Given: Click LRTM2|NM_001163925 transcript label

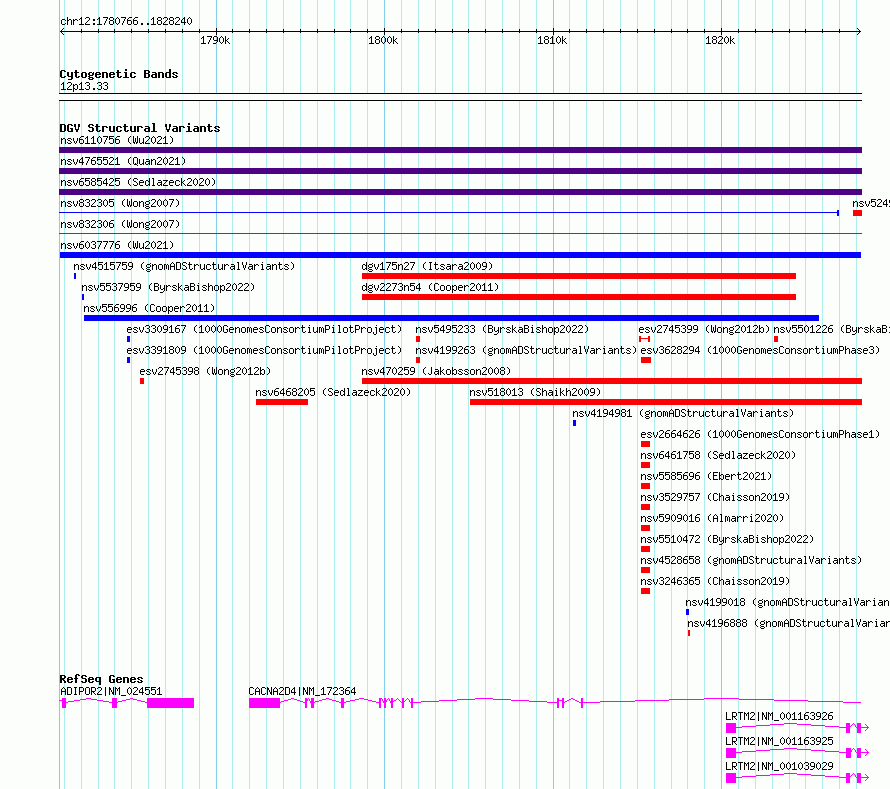Looking at the screenshot, I should (x=779, y=741).
